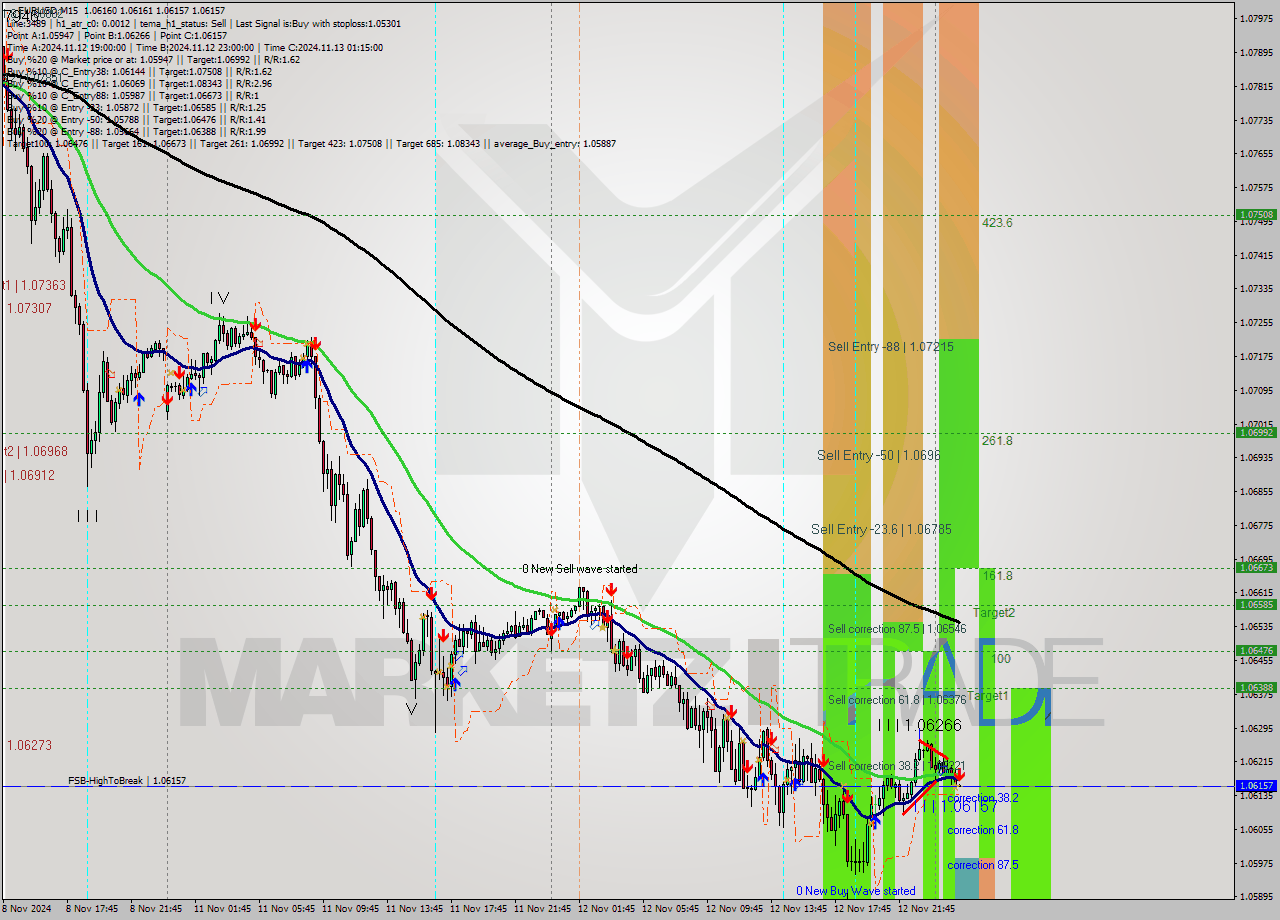Click '12 Nov 09:45' on the time axis

pyautogui.click(x=734, y=909)
